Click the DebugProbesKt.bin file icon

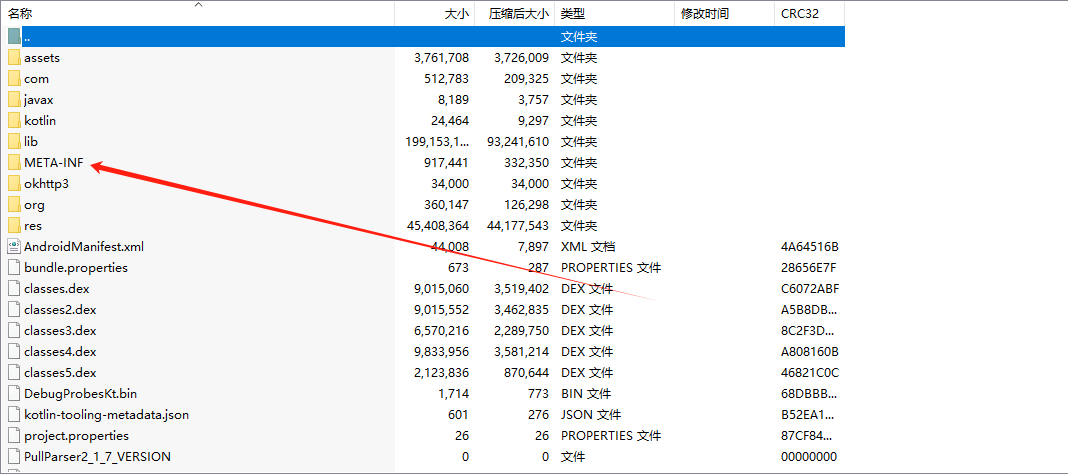pyautogui.click(x=14, y=394)
